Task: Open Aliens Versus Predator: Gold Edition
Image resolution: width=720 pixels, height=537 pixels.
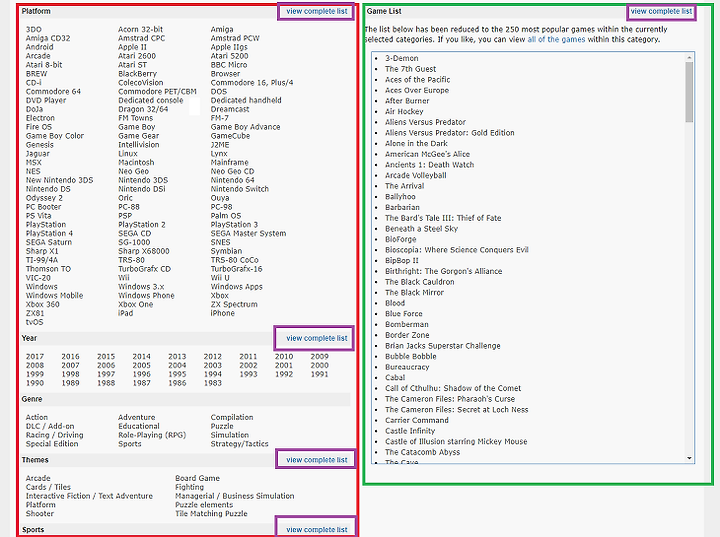Action: 450,133
